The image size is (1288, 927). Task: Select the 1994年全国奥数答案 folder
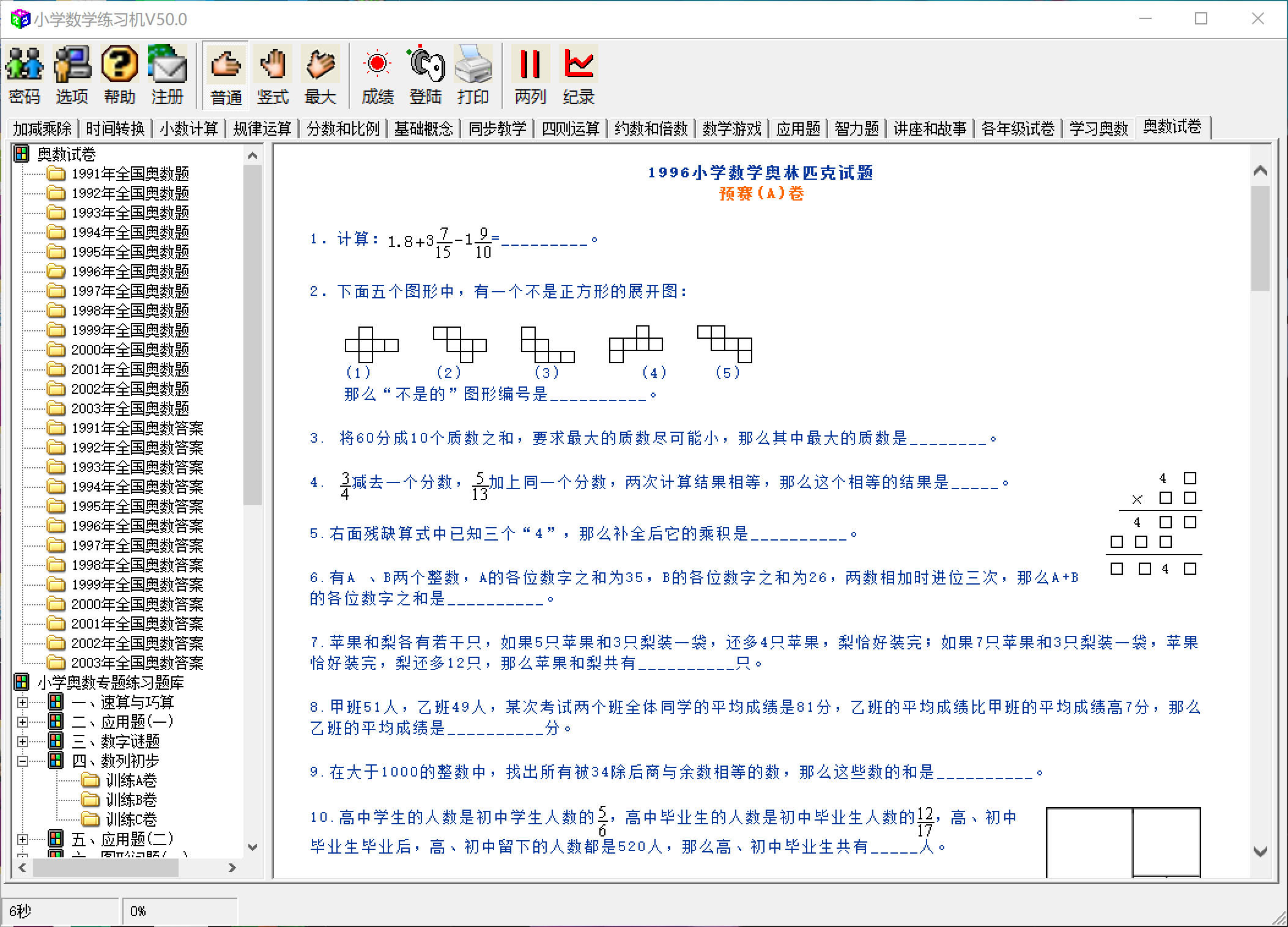[x=126, y=486]
